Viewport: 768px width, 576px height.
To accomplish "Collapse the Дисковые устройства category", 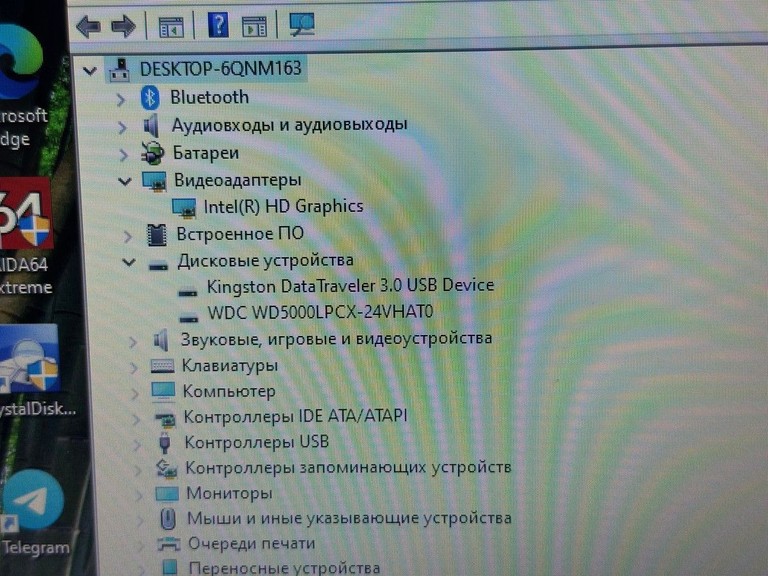I will point(129,263).
